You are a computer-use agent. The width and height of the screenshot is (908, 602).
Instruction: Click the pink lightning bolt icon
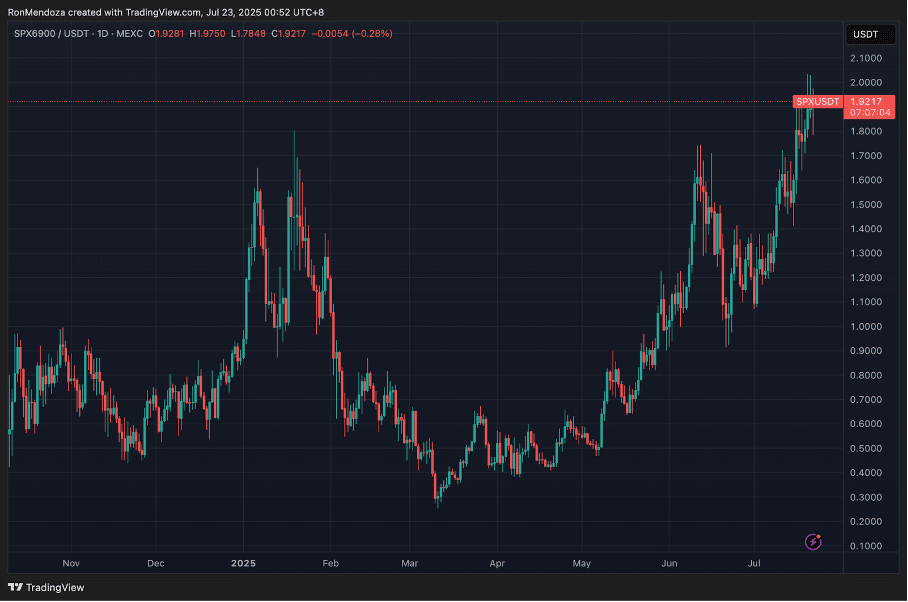pos(813,542)
